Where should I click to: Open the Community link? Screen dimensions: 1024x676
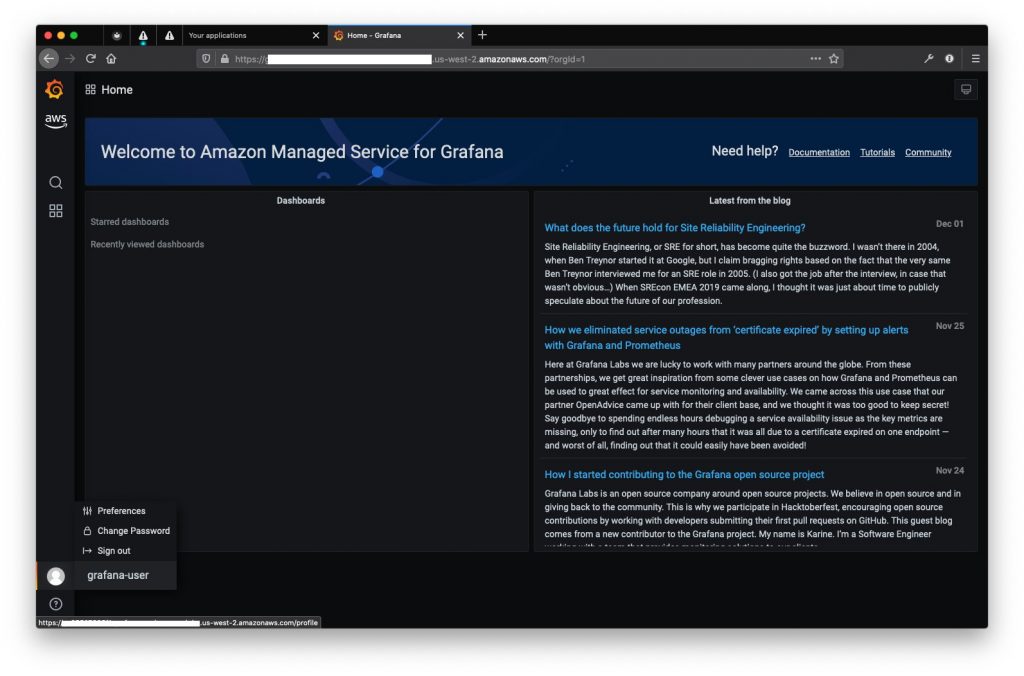[x=928, y=152]
